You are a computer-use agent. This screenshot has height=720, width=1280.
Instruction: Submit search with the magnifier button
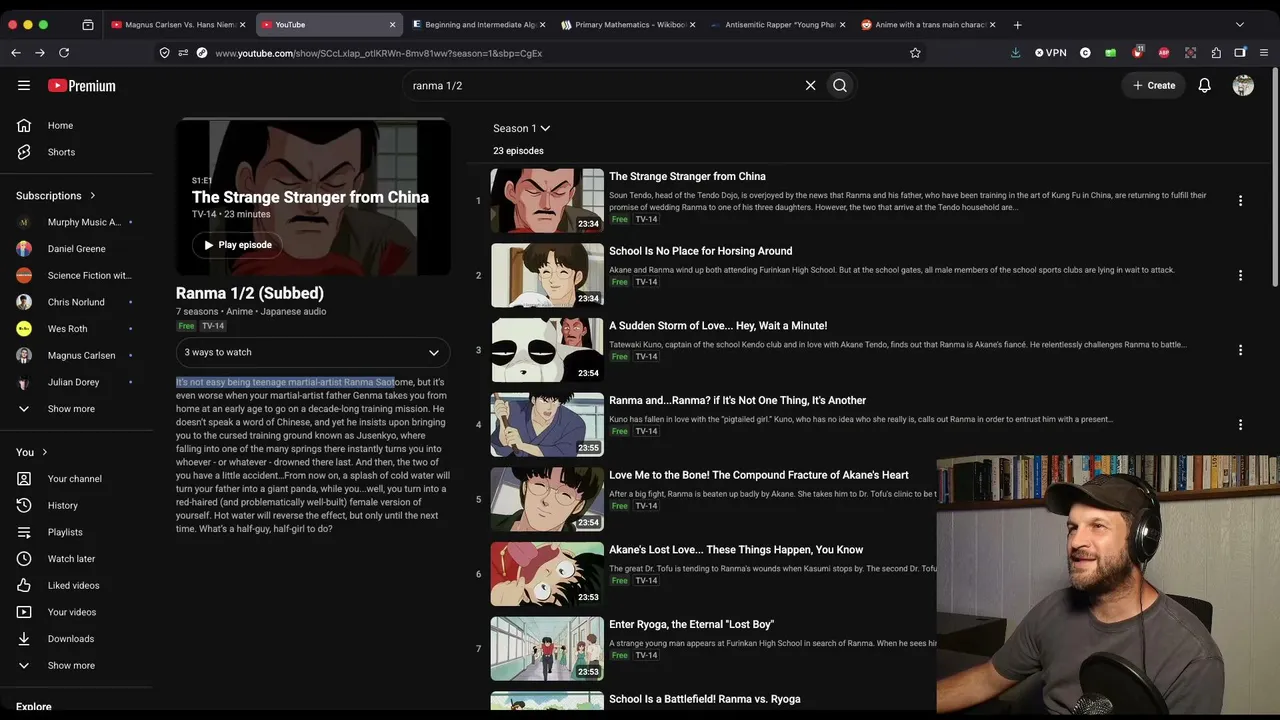point(840,86)
